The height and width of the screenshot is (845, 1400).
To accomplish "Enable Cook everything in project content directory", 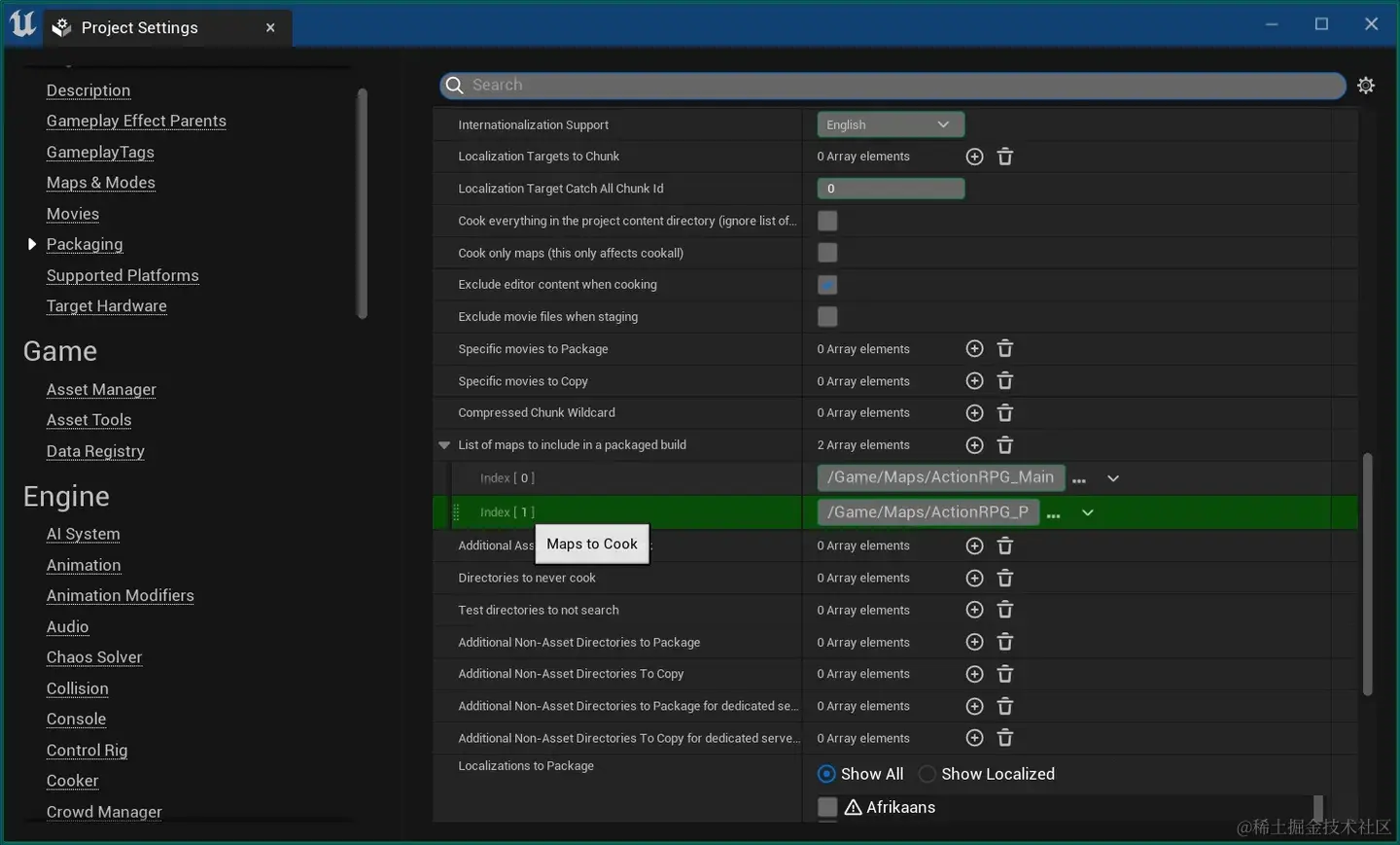I will pos(827,221).
